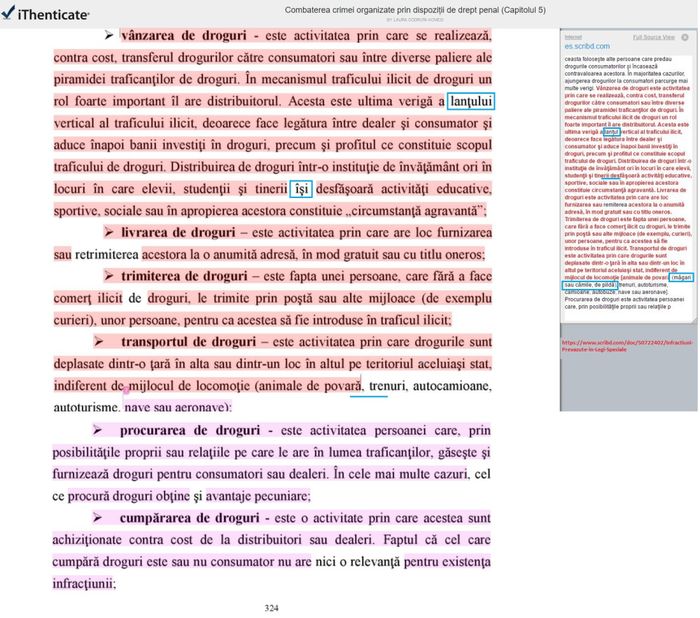Click the unhighlighted word retrimiterea
This screenshot has width=700, height=618.
point(107,255)
